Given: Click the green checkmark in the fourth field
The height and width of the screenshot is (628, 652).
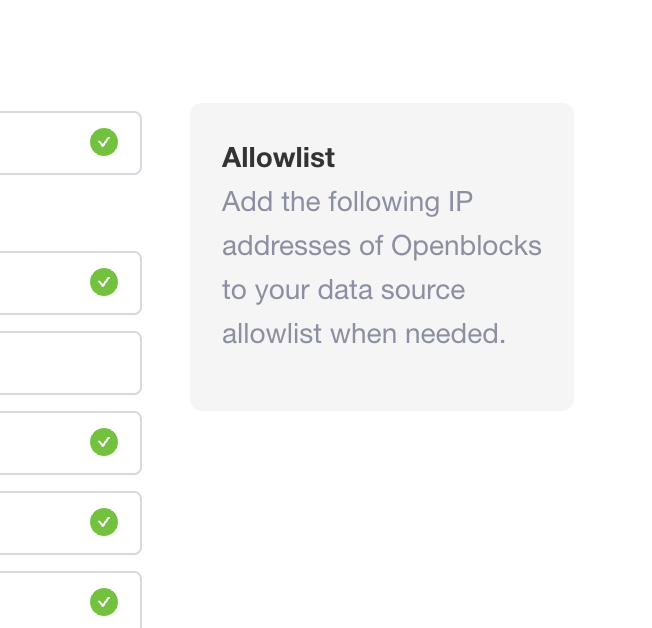Looking at the screenshot, I should click(104, 442).
